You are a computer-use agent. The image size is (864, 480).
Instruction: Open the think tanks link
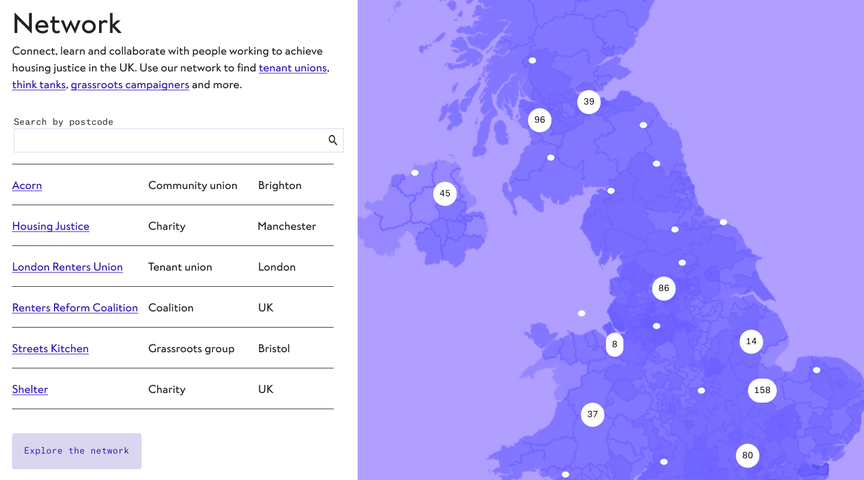pos(39,85)
